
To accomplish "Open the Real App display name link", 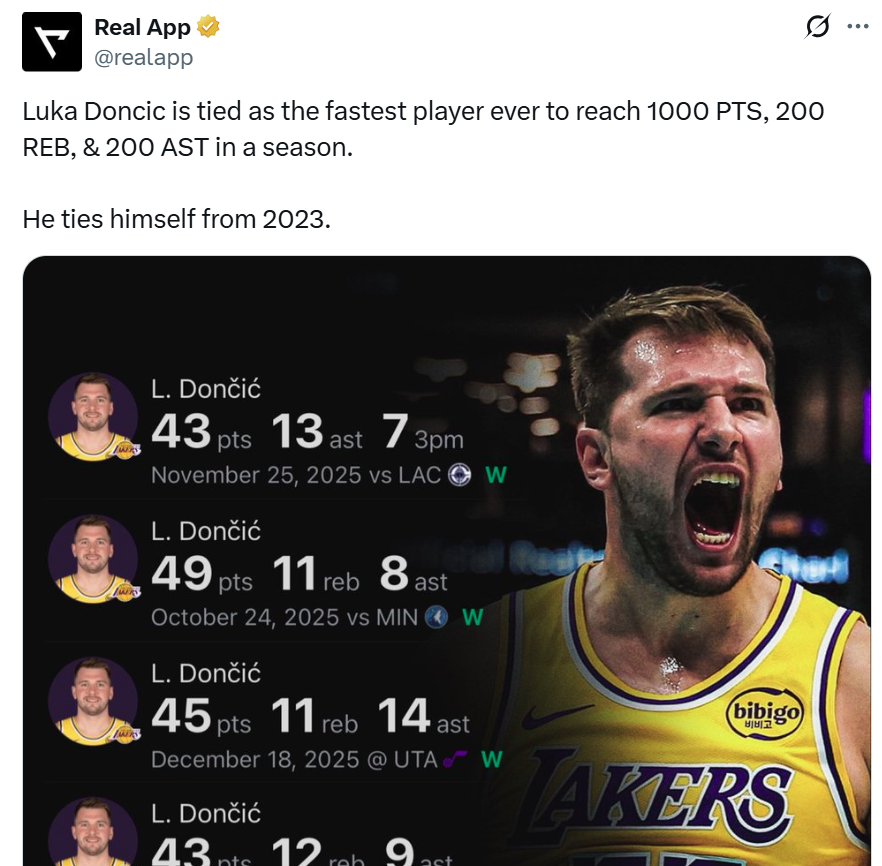I will tap(142, 28).
